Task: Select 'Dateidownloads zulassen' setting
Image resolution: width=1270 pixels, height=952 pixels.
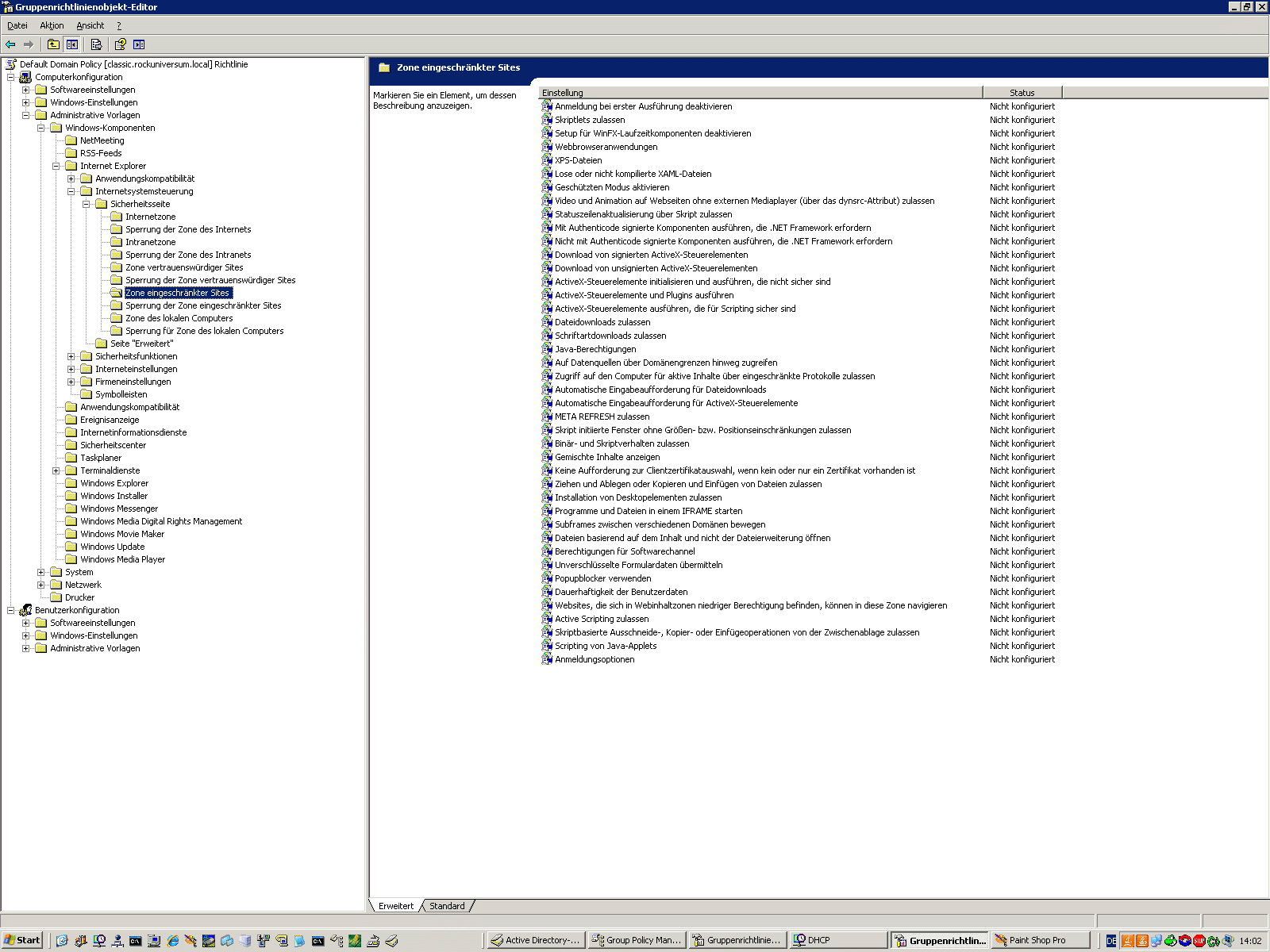Action: coord(602,322)
